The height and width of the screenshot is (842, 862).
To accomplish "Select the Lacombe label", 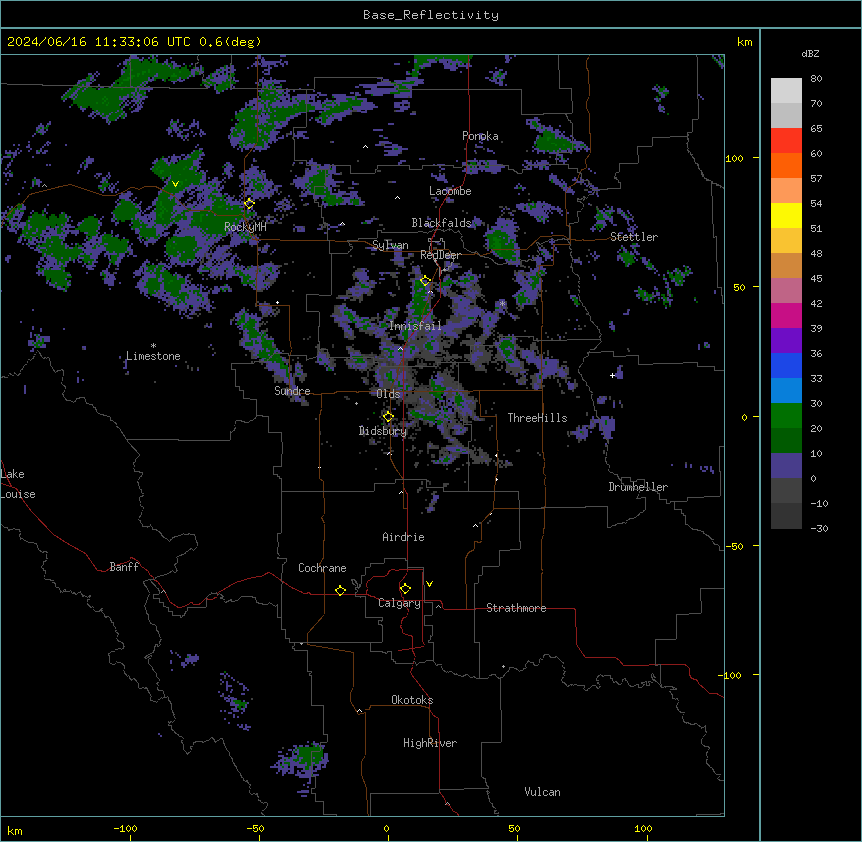I will pos(450,191).
